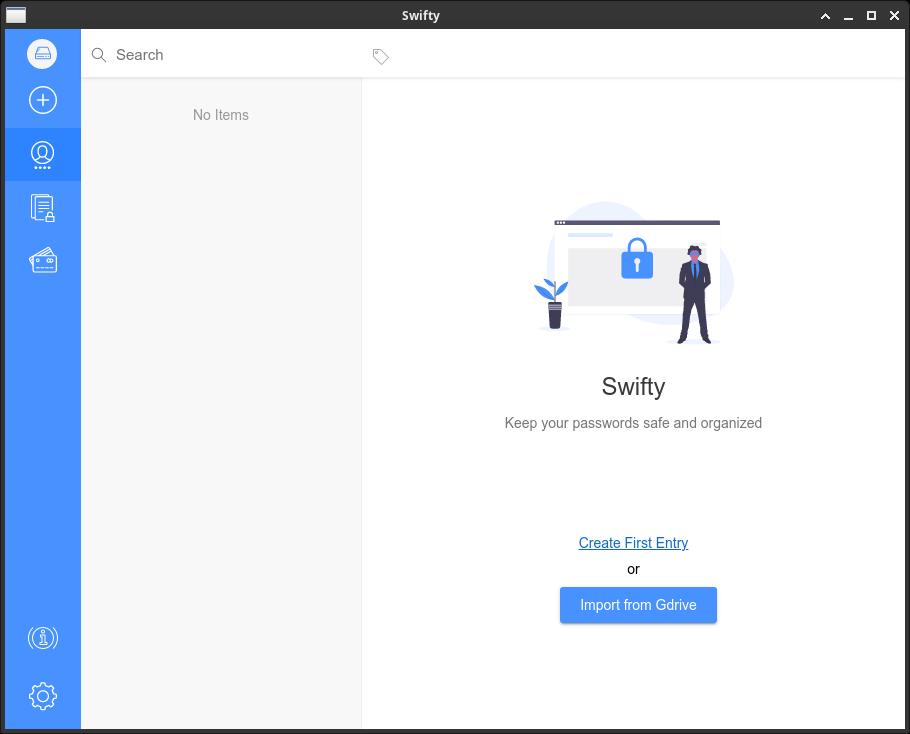
Task: Open Settings gear icon
Action: click(x=43, y=696)
